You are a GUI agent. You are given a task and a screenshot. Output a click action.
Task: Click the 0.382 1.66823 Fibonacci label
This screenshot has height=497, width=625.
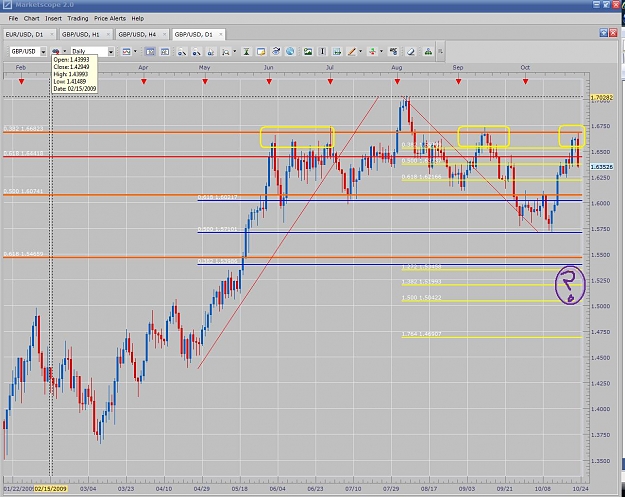24,129
